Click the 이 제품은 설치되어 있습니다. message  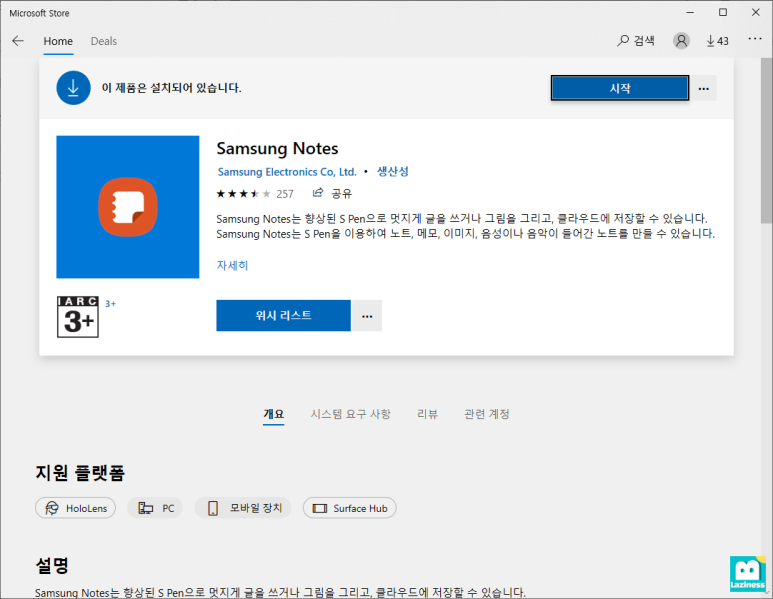point(172,88)
